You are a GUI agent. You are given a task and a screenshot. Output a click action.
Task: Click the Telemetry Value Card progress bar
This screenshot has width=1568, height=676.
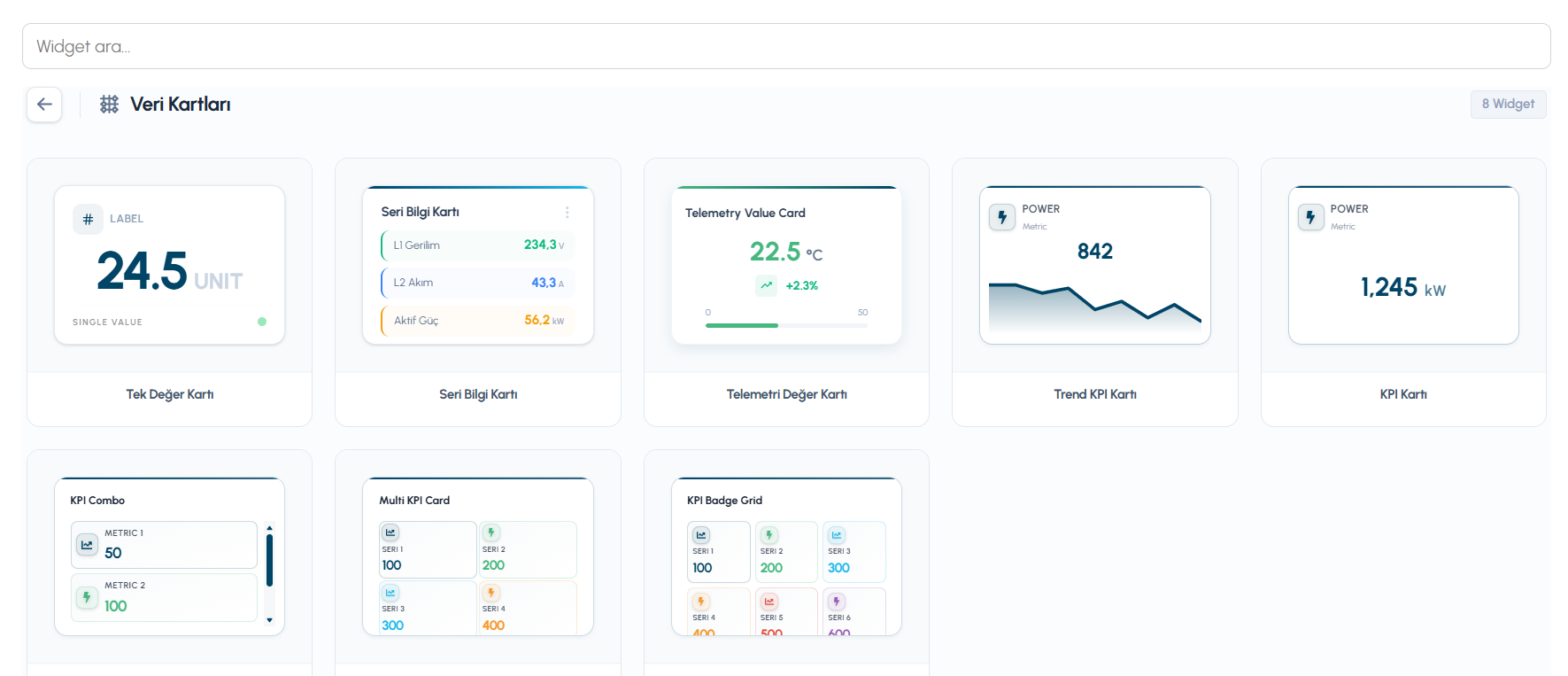786,325
